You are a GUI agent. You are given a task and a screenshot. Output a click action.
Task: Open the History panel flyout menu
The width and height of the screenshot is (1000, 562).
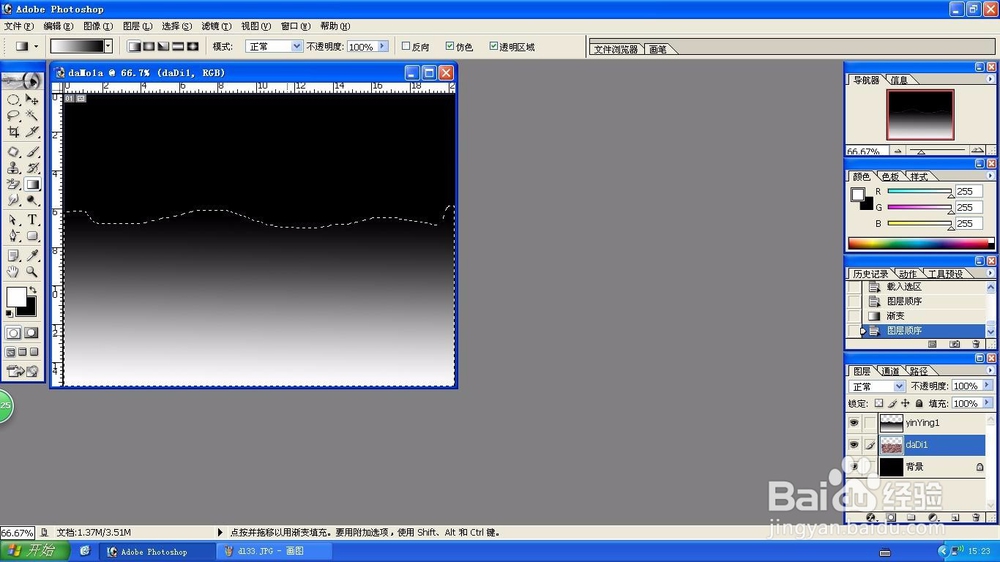(x=990, y=273)
